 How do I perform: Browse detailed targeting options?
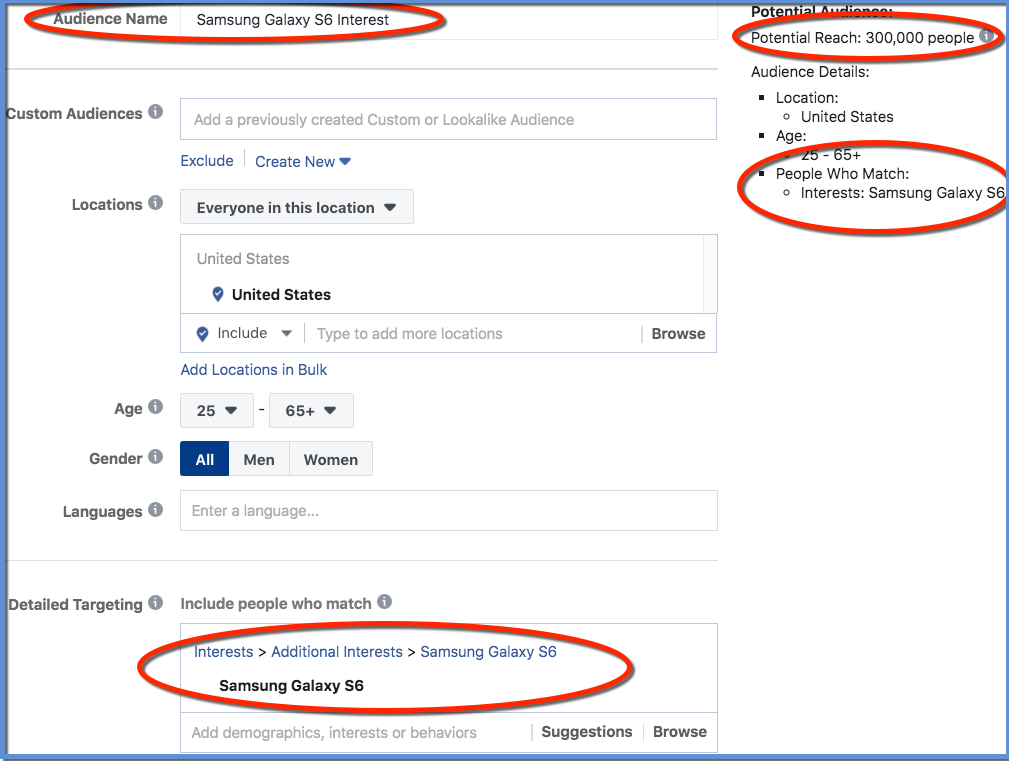click(x=680, y=732)
